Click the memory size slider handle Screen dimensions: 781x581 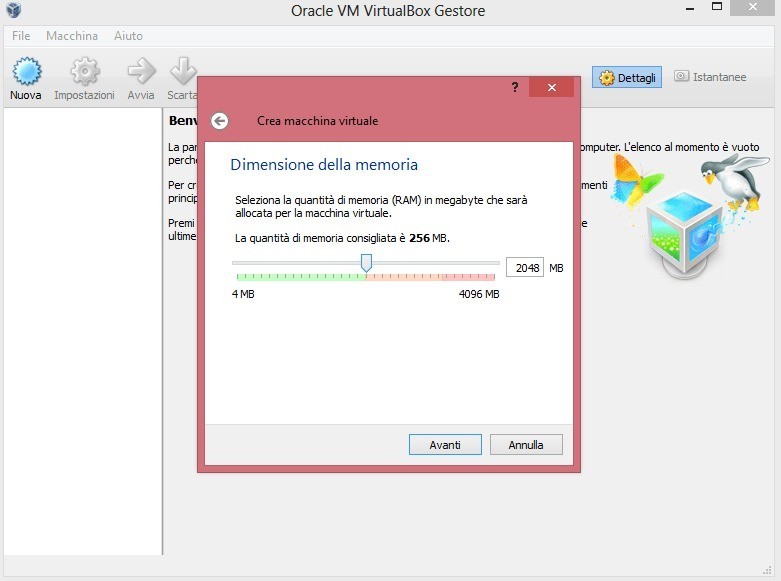pyautogui.click(x=366, y=262)
